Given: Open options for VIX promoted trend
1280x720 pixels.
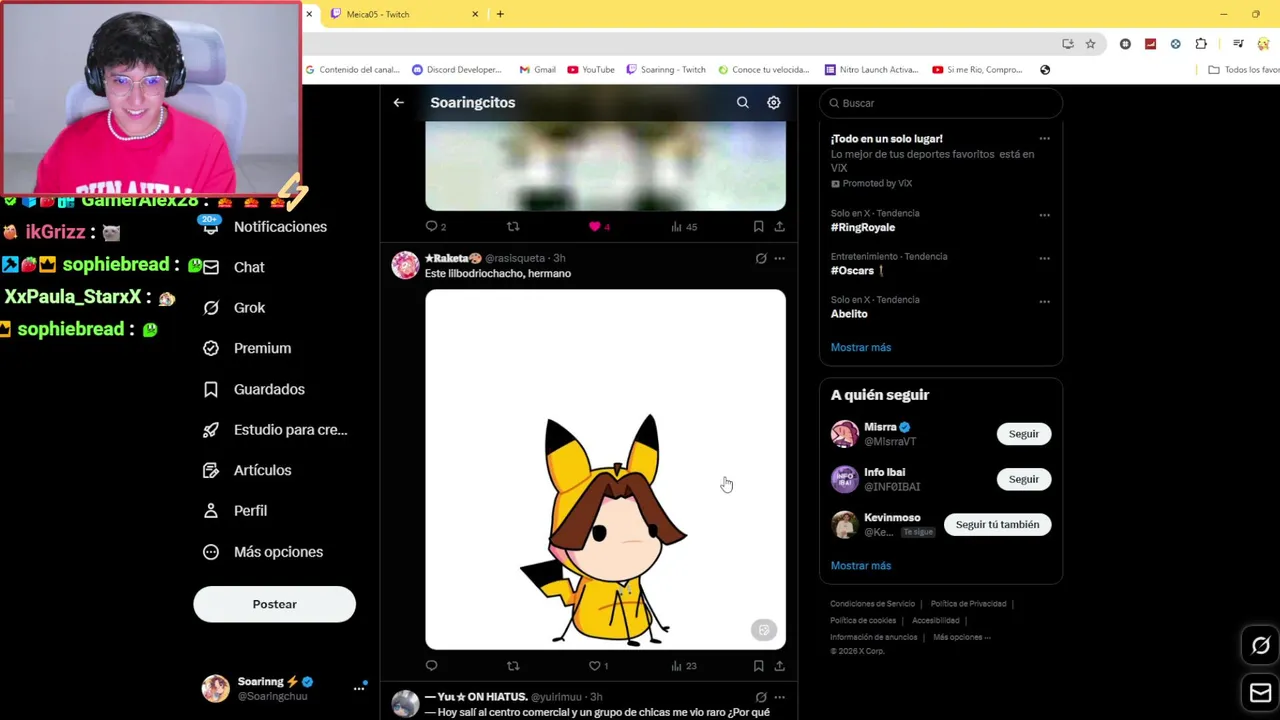Looking at the screenshot, I should click(1044, 139).
